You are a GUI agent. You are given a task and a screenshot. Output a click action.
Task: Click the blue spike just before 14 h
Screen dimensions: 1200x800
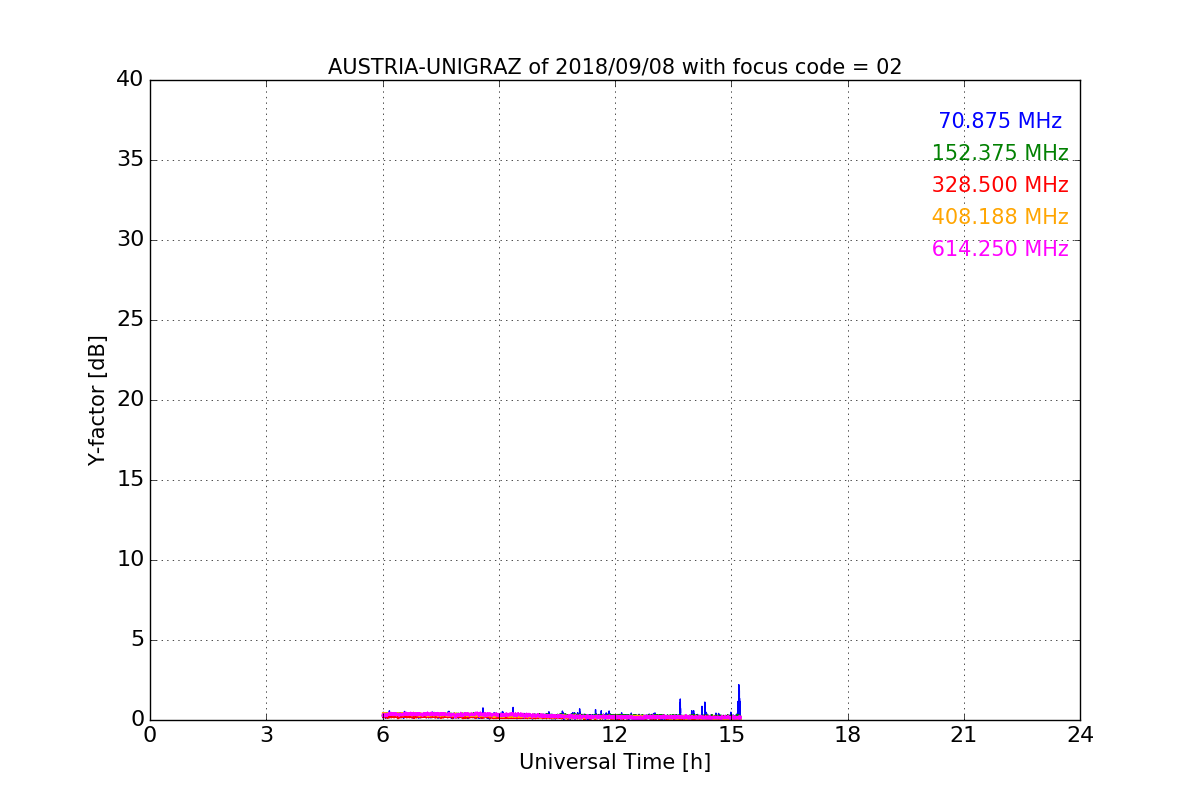coord(680,707)
